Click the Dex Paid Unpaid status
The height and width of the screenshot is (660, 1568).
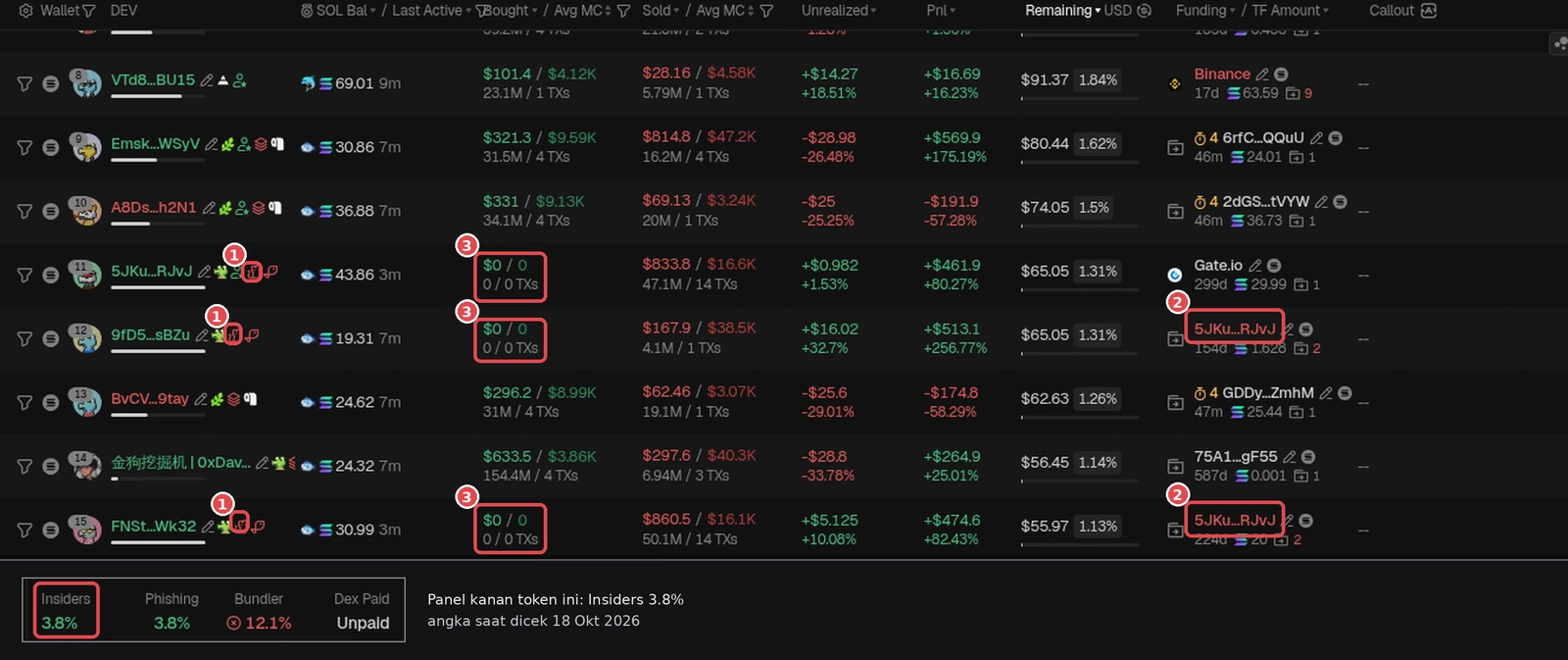pyautogui.click(x=363, y=611)
